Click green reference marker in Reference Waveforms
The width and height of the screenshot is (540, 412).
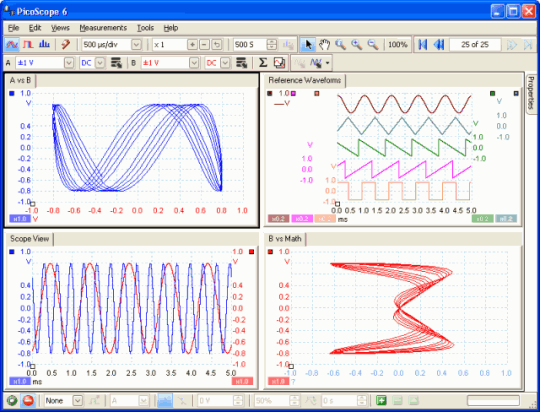[492, 93]
